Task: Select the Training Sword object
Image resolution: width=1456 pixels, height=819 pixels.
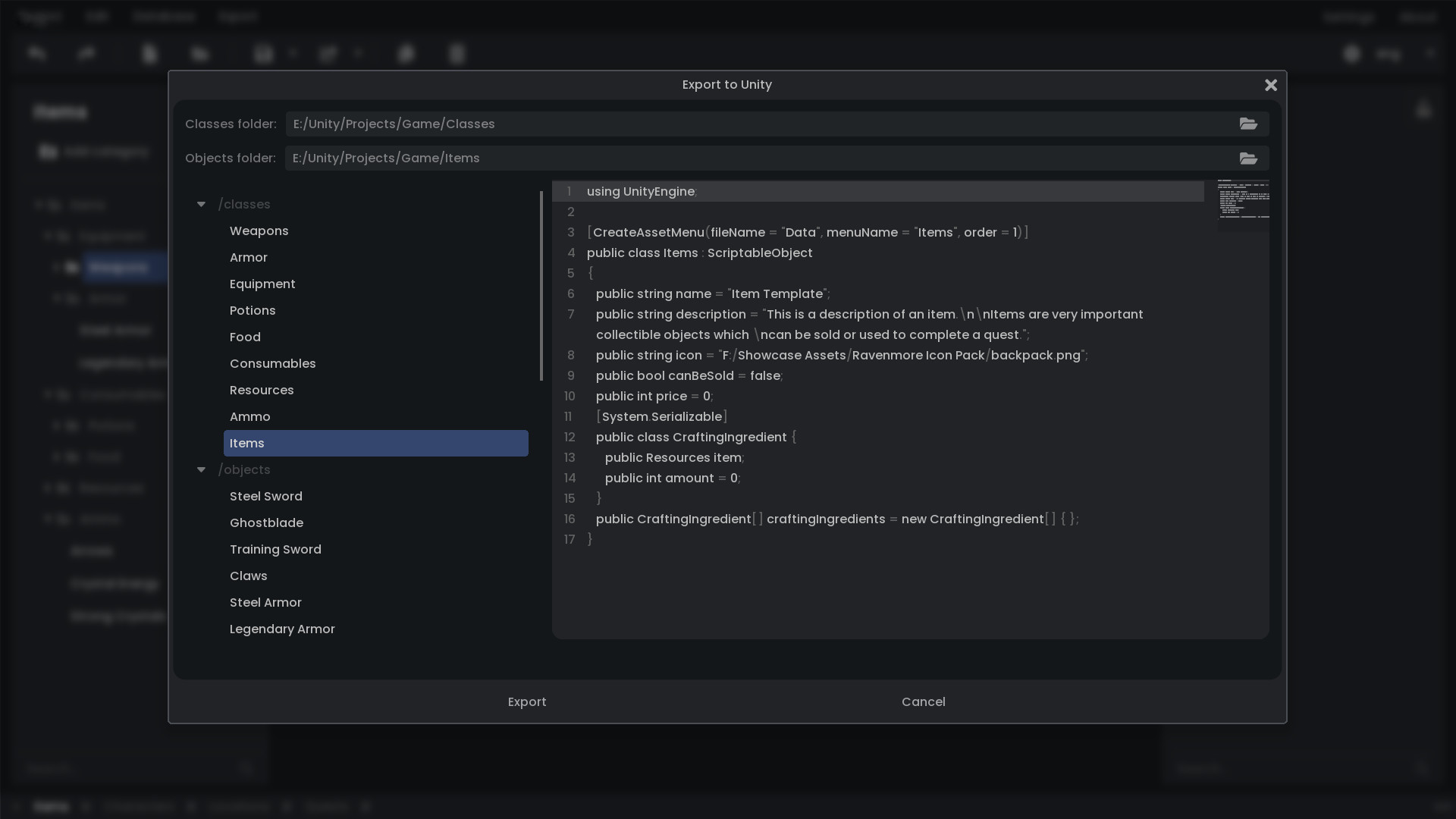Action: [x=275, y=549]
